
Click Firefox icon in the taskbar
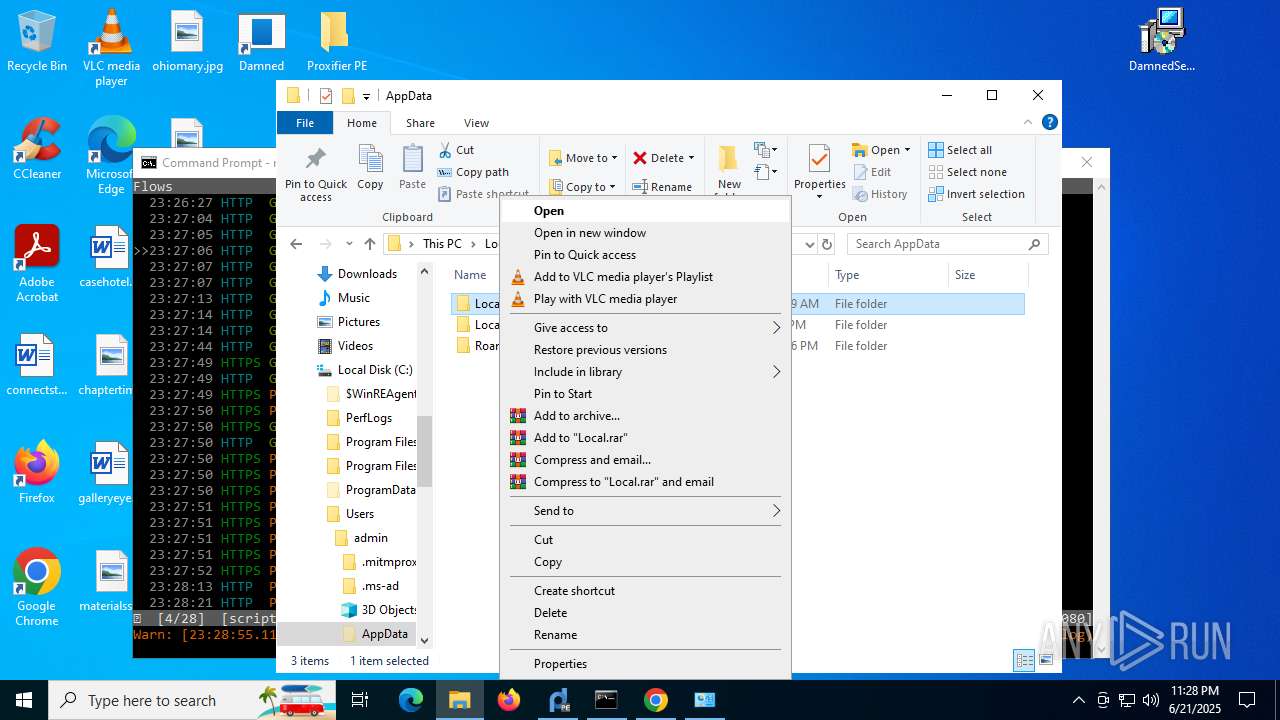tap(509, 700)
